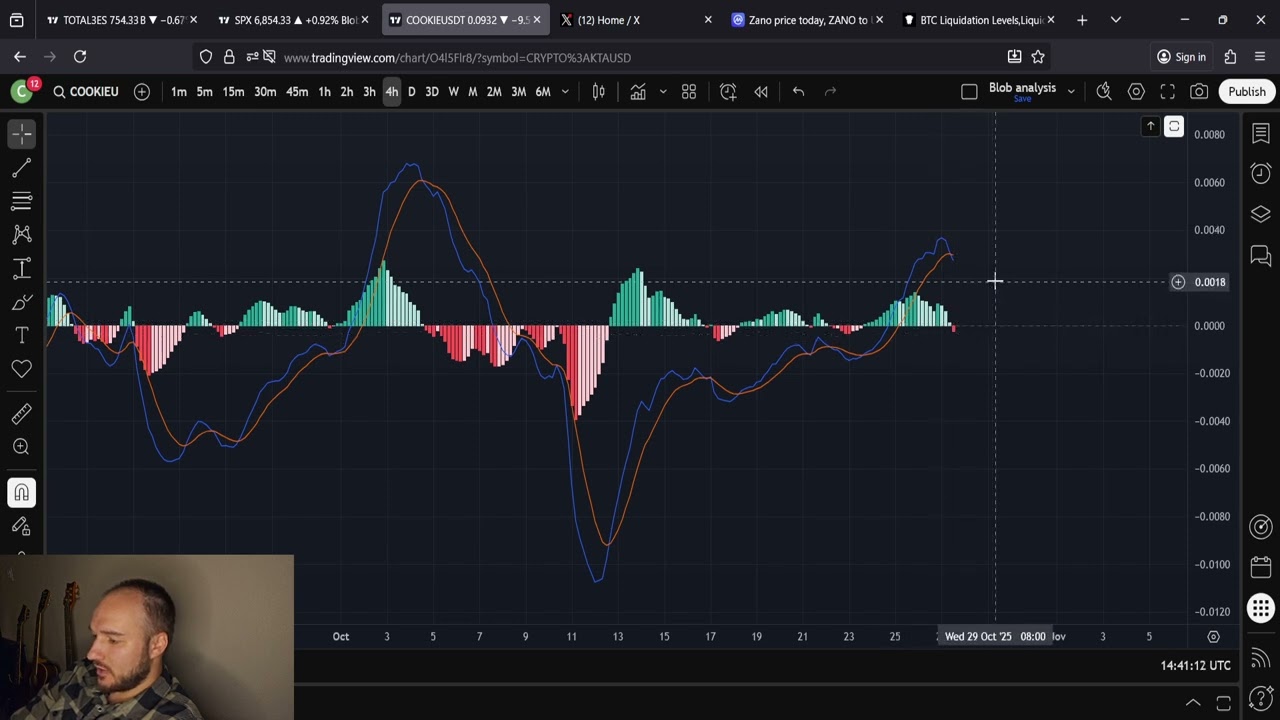This screenshot has height=720, width=1280.
Task: Expand the Blob analysis layout dropdown arrow
Action: [x=1071, y=92]
